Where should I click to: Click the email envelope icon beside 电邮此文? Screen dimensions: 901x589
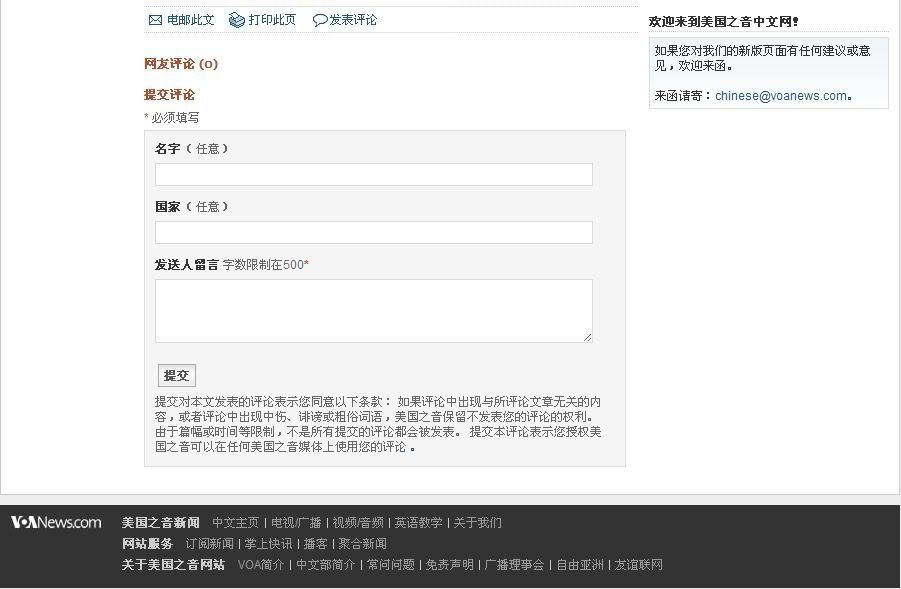(155, 20)
